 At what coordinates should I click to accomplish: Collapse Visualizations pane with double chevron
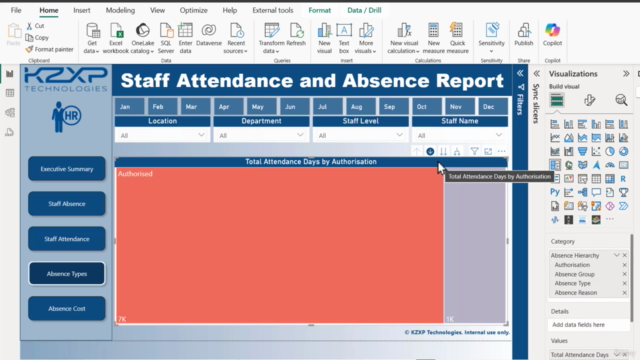pos(626,73)
